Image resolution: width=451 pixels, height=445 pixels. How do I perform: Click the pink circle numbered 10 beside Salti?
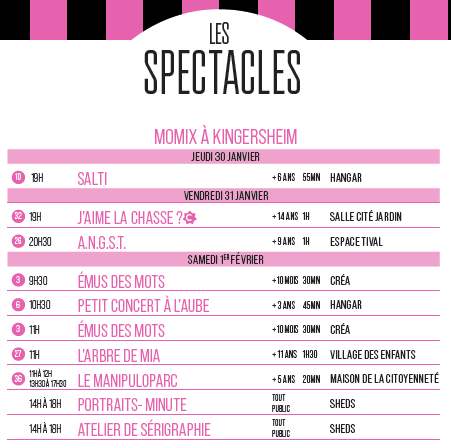pyautogui.click(x=18, y=177)
